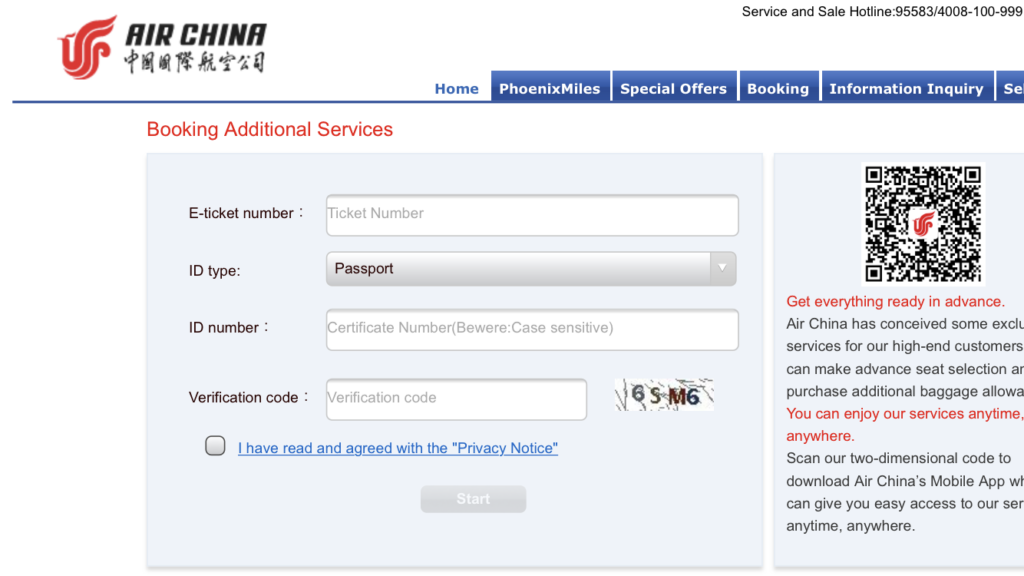The height and width of the screenshot is (576, 1024).
Task: Open the Special Offers tab
Action: click(x=673, y=86)
